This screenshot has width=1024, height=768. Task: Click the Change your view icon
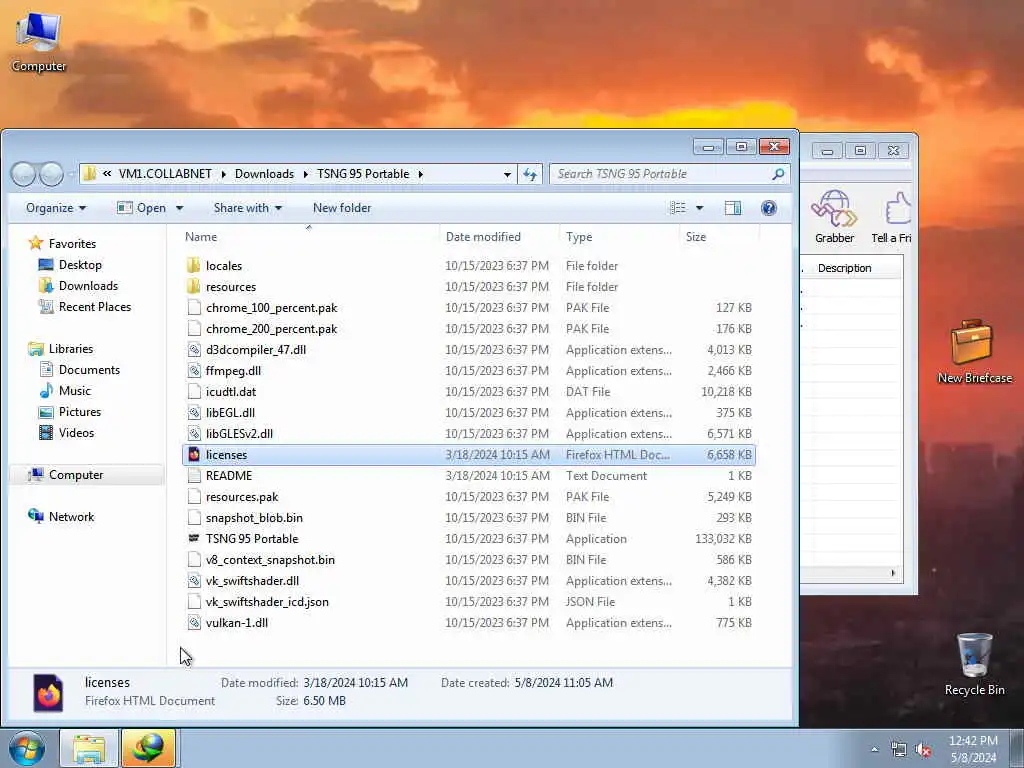tap(678, 208)
